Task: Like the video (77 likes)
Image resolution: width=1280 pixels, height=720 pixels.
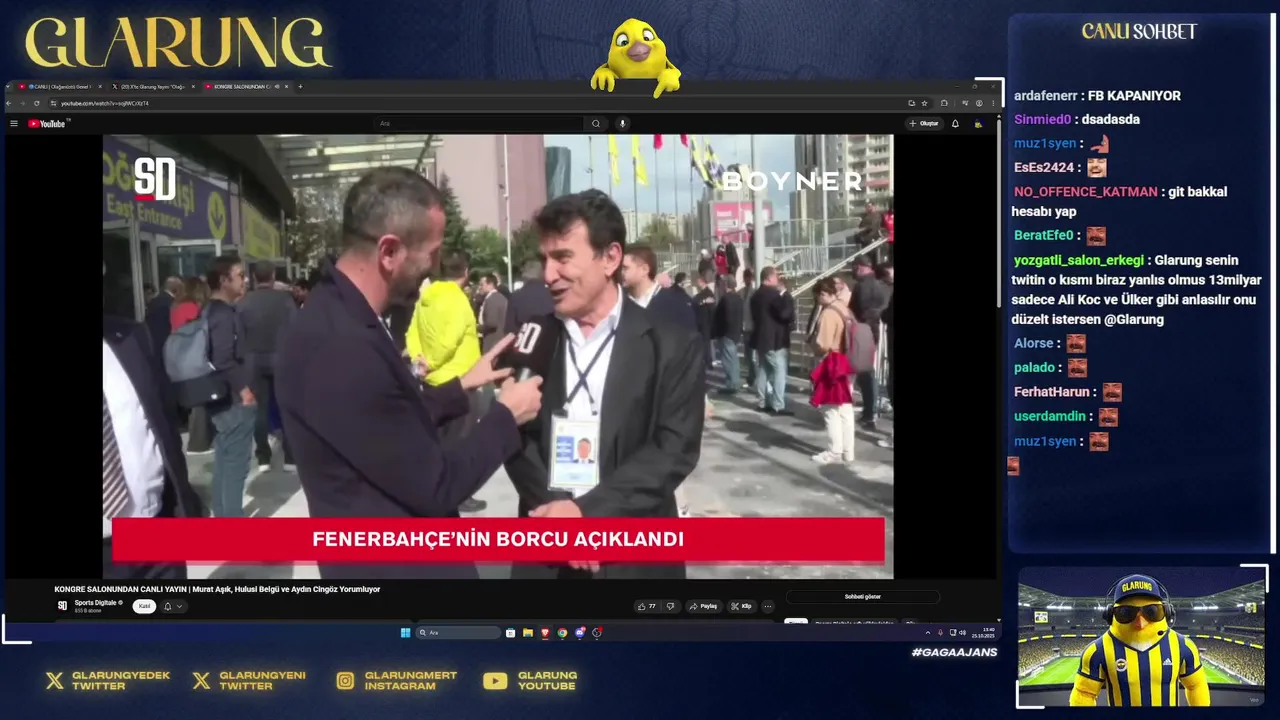Action: tap(646, 606)
